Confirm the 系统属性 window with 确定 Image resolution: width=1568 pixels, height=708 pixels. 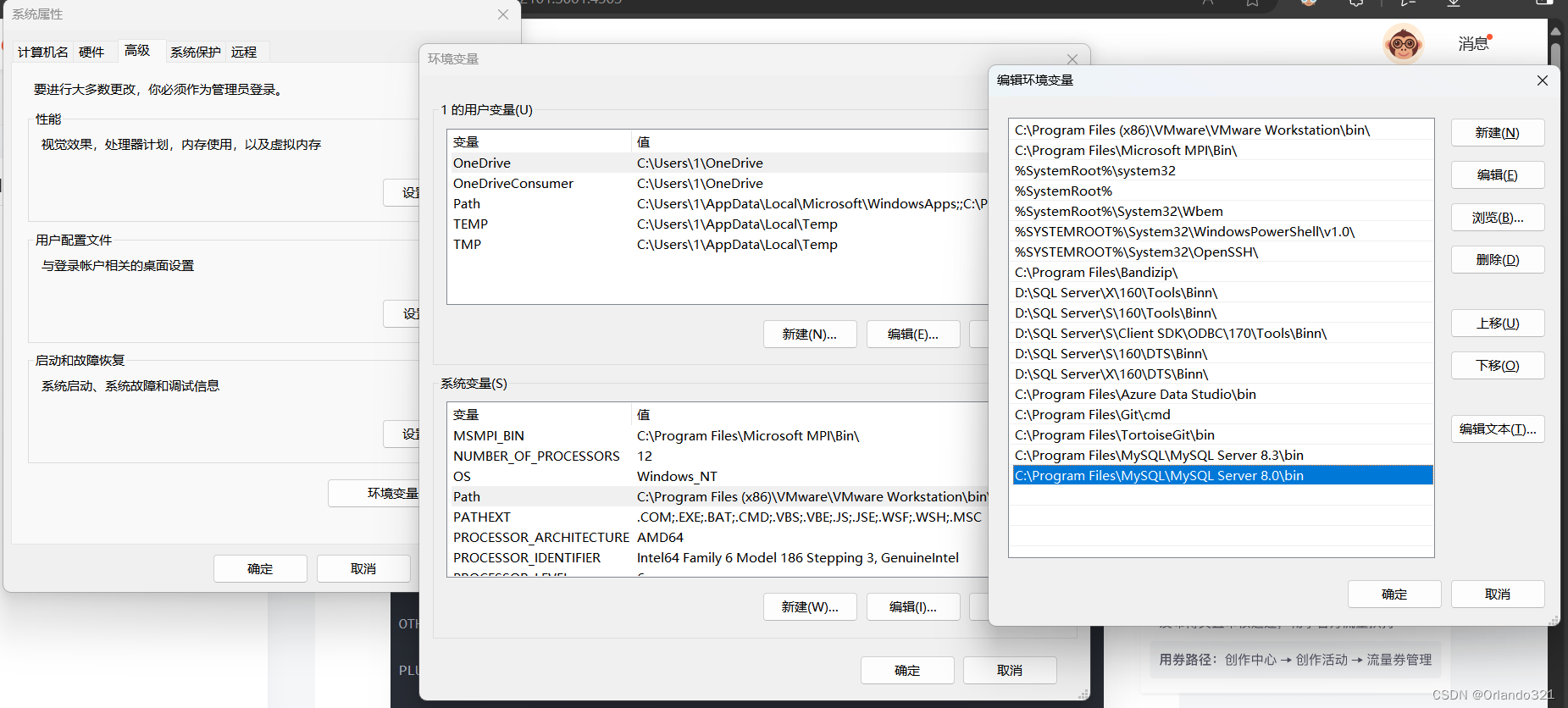pyautogui.click(x=260, y=569)
